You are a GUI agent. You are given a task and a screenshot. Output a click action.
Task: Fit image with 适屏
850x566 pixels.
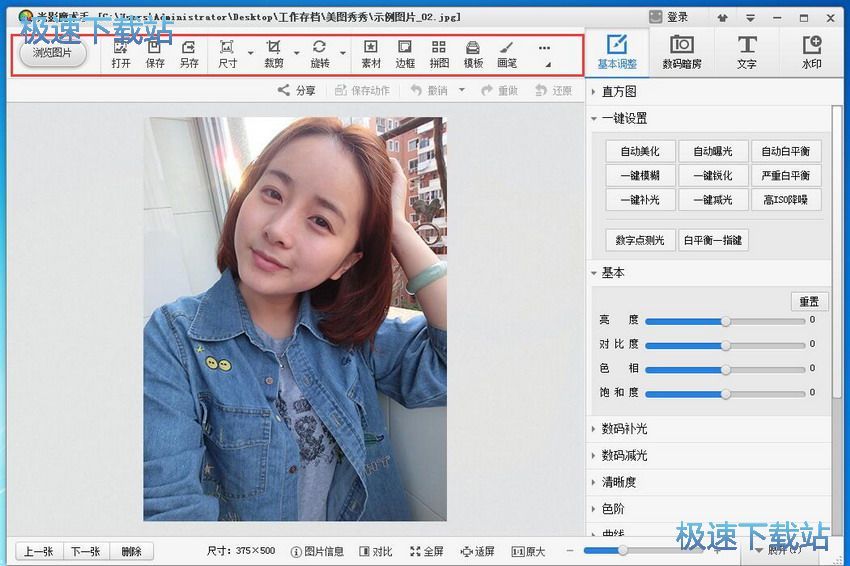tap(478, 551)
